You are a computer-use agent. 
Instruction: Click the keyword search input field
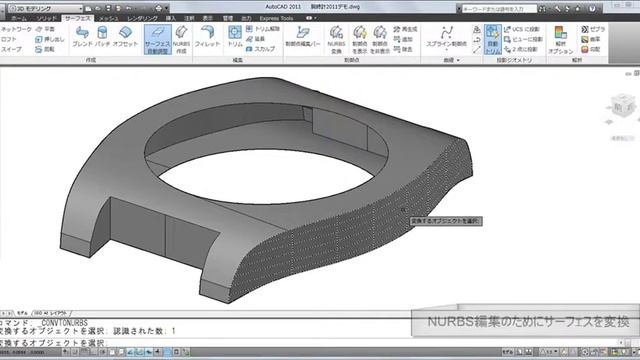(499, 9)
